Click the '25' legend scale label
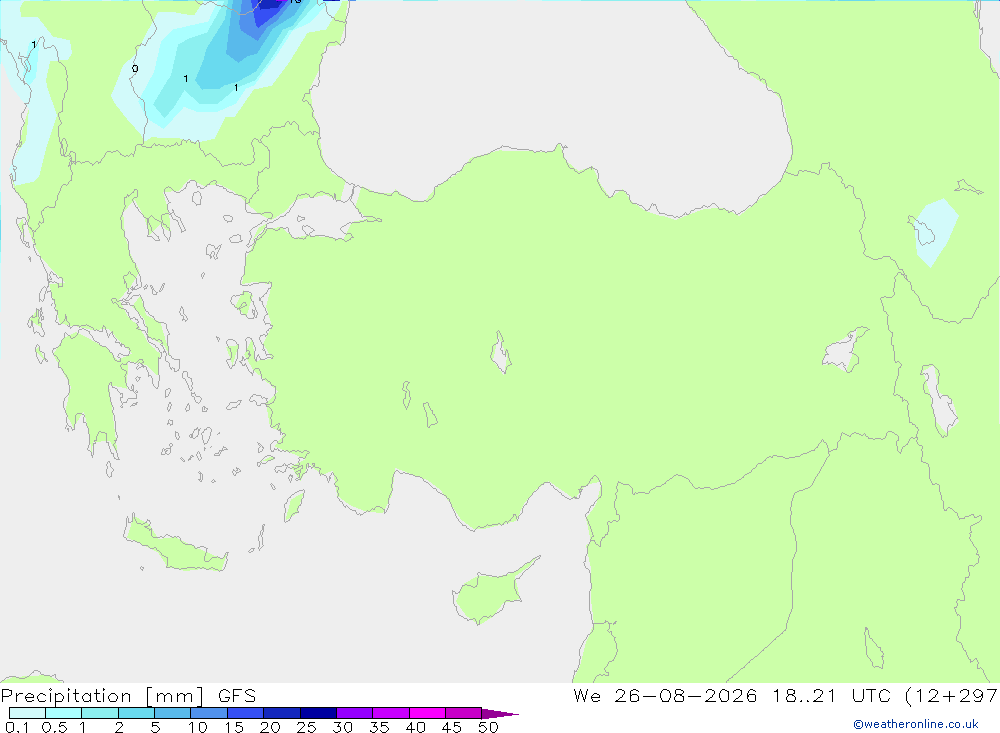 tap(306, 727)
